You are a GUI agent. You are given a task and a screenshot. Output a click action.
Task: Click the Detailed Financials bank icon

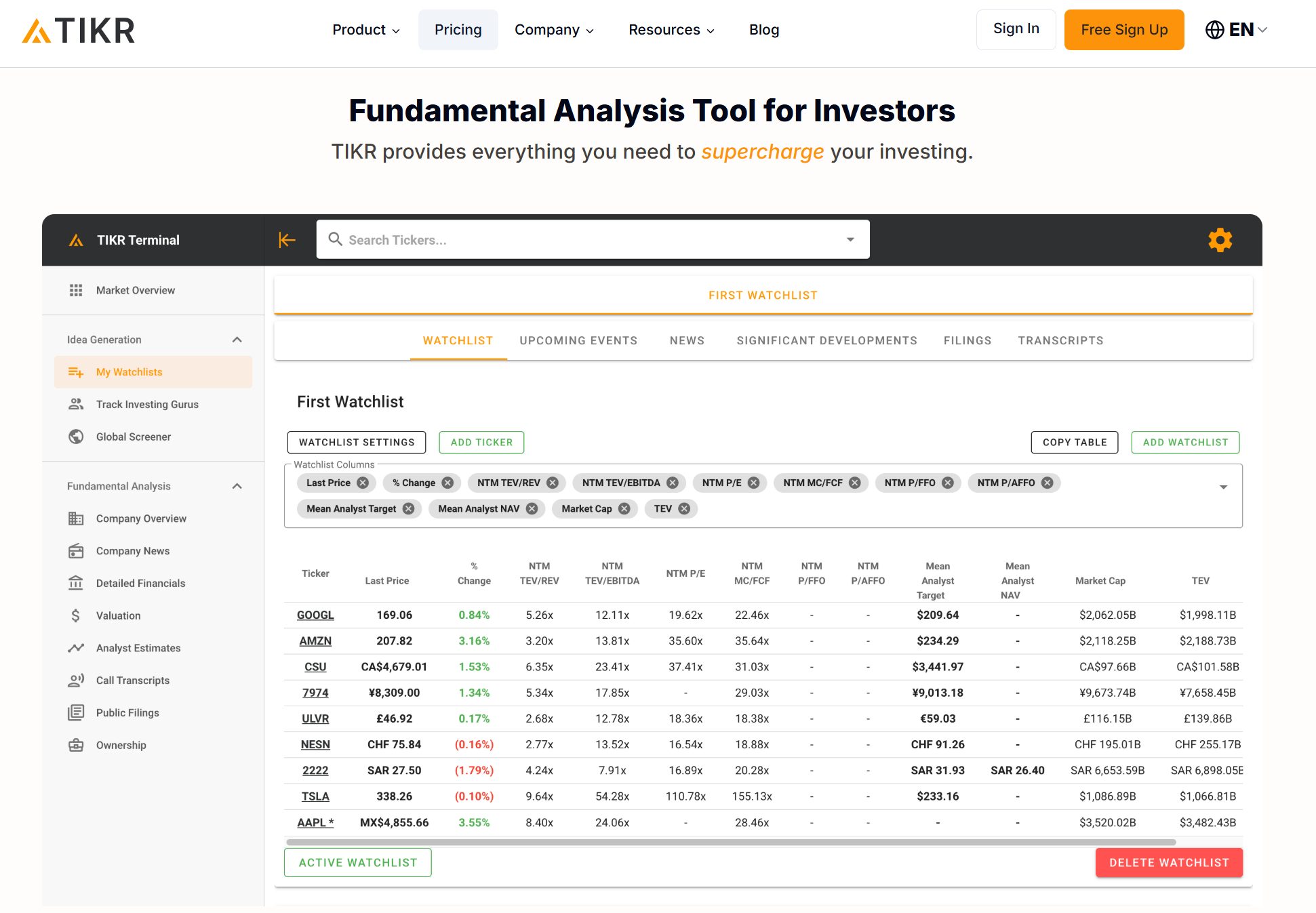tap(76, 583)
